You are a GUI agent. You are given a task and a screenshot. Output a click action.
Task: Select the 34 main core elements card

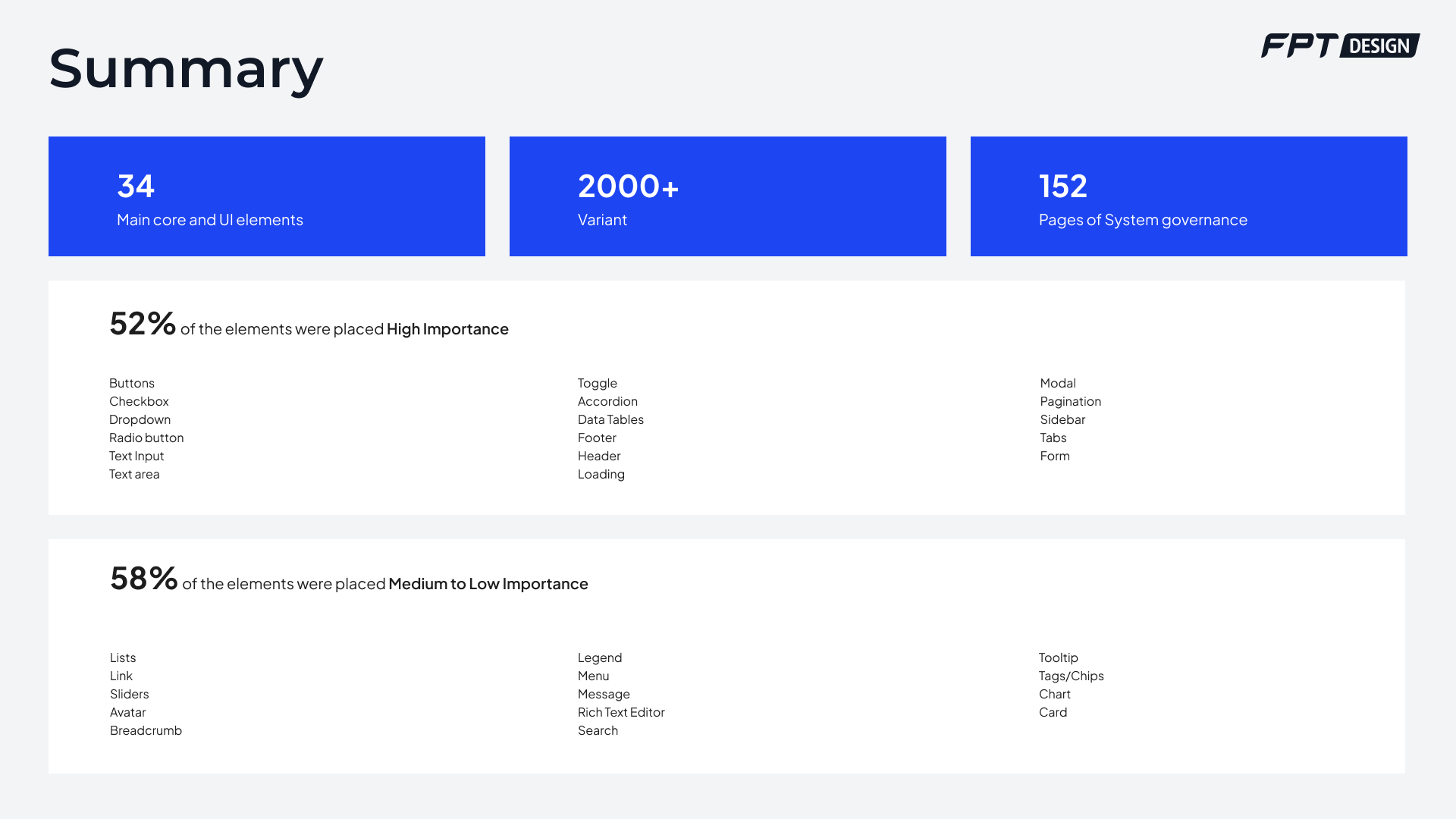(x=266, y=196)
